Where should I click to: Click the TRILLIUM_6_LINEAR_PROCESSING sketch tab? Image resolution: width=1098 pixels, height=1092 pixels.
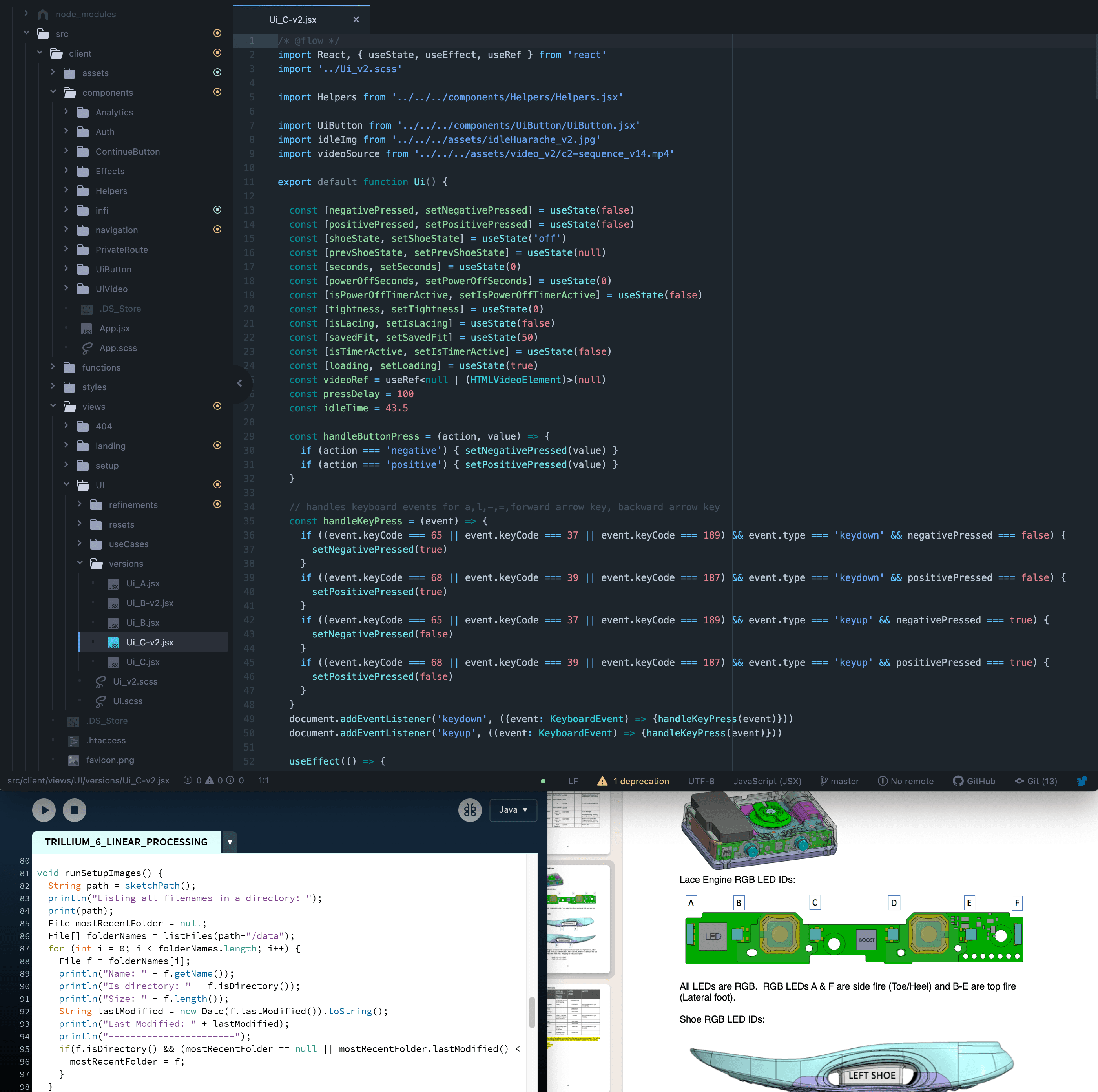point(126,842)
